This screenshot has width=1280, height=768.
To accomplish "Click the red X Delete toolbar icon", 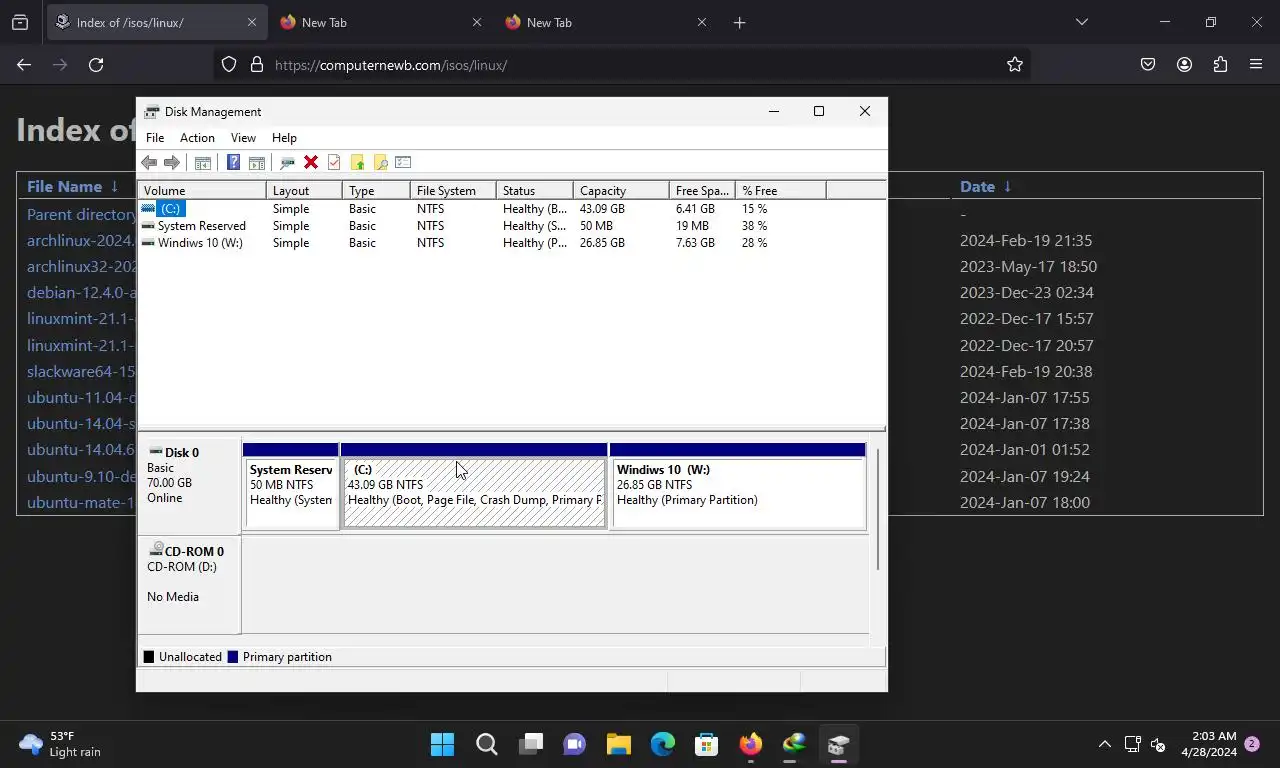I will click(x=311, y=163).
